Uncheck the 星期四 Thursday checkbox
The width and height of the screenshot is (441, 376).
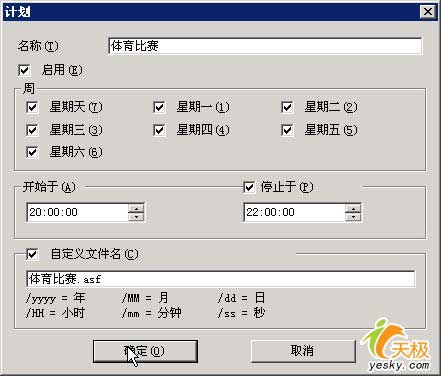pyautogui.click(x=159, y=130)
